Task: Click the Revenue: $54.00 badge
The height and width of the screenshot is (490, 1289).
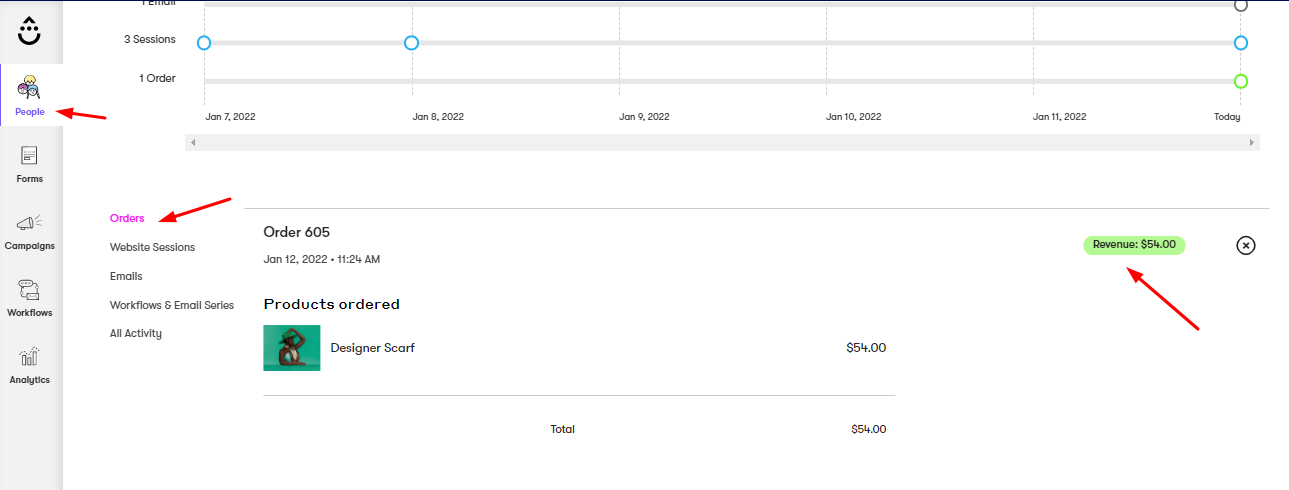Action: pos(1134,245)
